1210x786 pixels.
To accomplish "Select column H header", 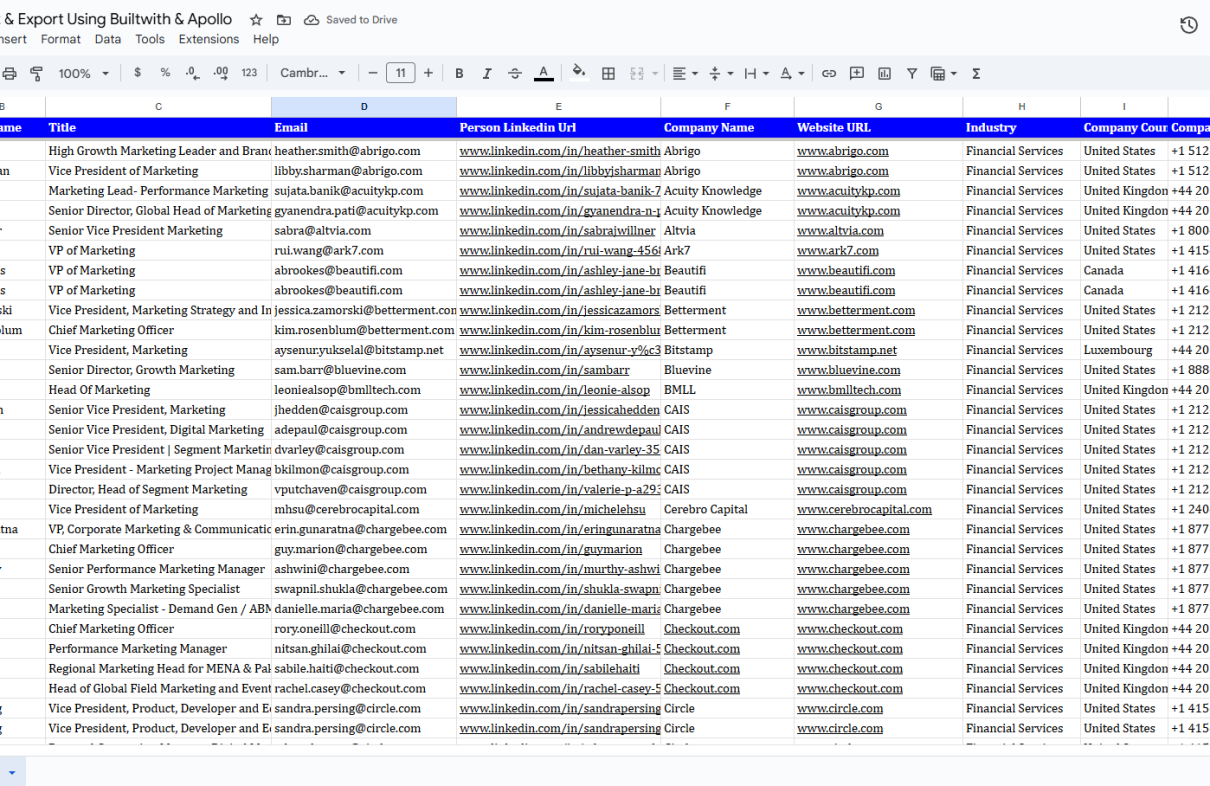I will click(x=1021, y=106).
